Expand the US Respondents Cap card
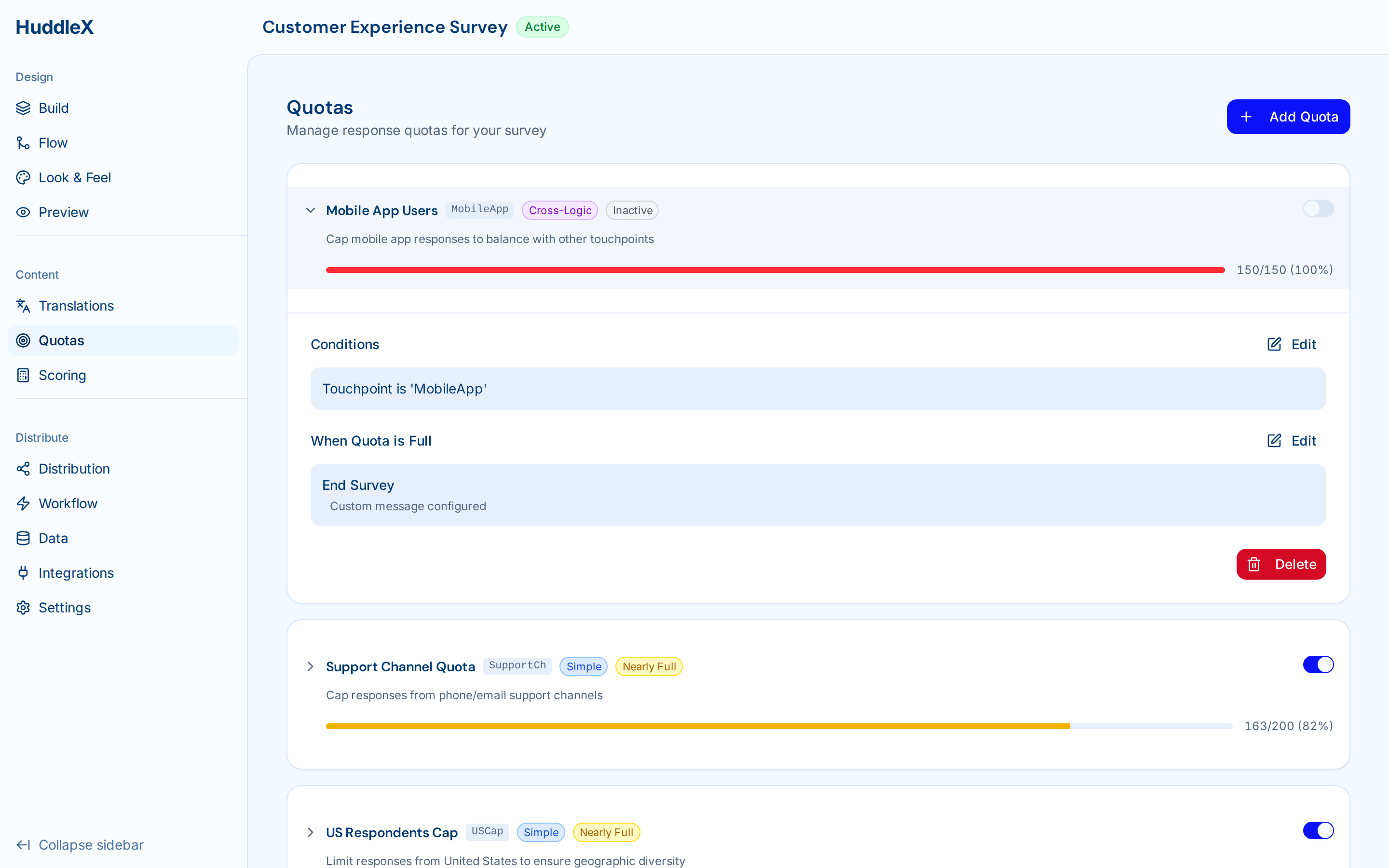 click(311, 832)
